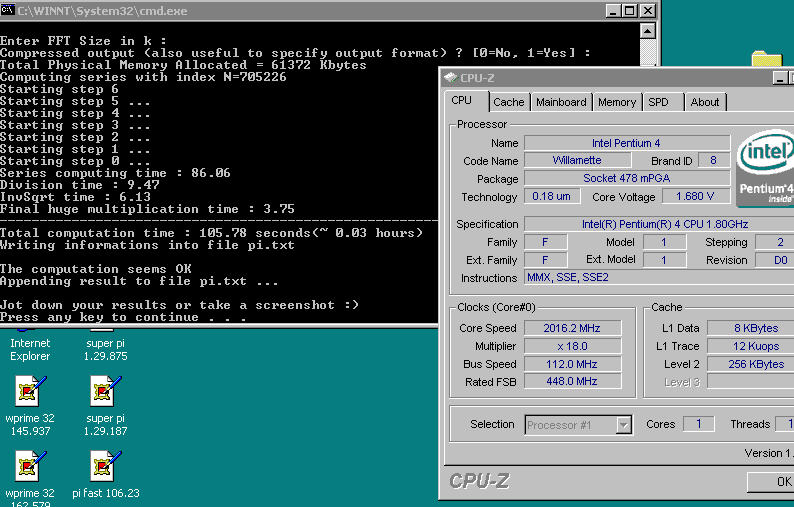Click the D0 revision value

pos(775,260)
